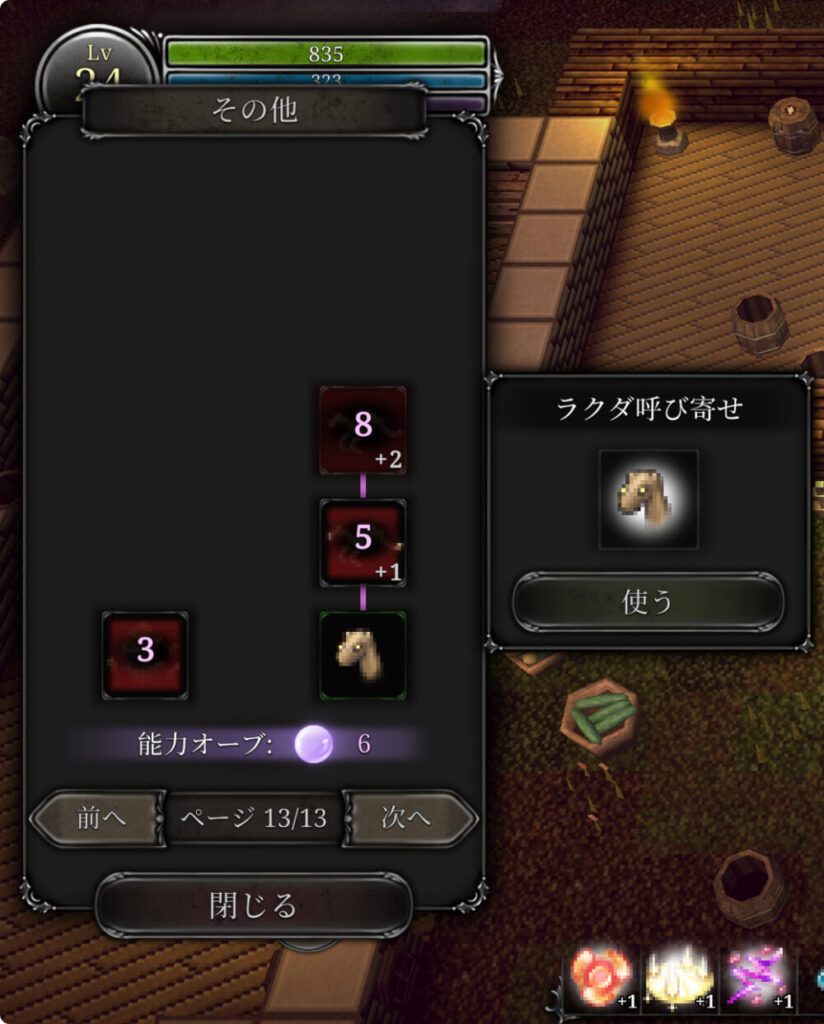The image size is (824, 1024).
Task: Activate the red rose skill in hotbar
Action: coord(601,978)
